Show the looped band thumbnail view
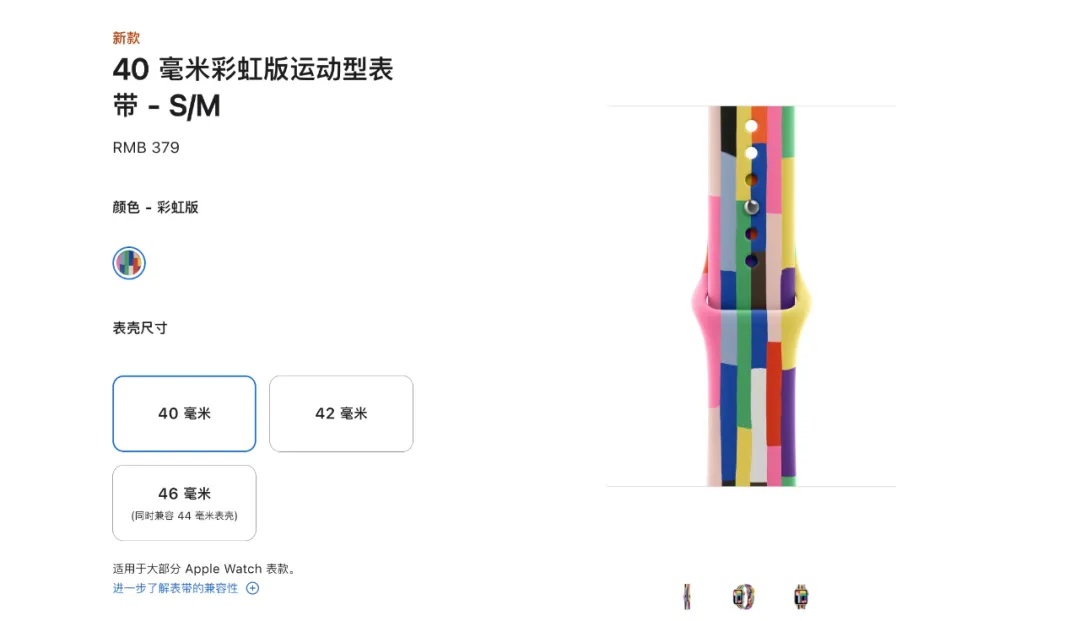 [743, 596]
